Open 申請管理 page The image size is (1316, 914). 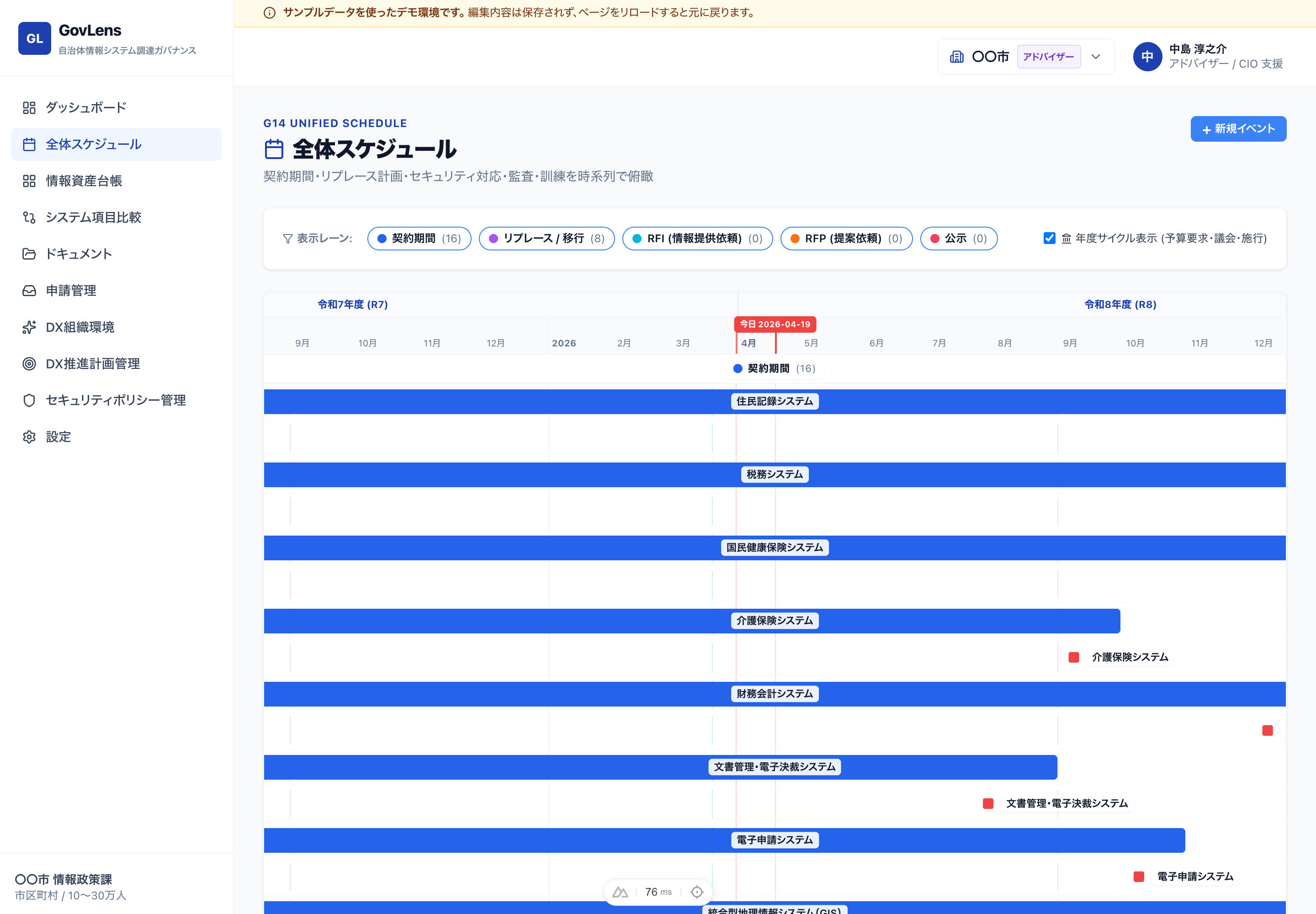(x=116, y=290)
